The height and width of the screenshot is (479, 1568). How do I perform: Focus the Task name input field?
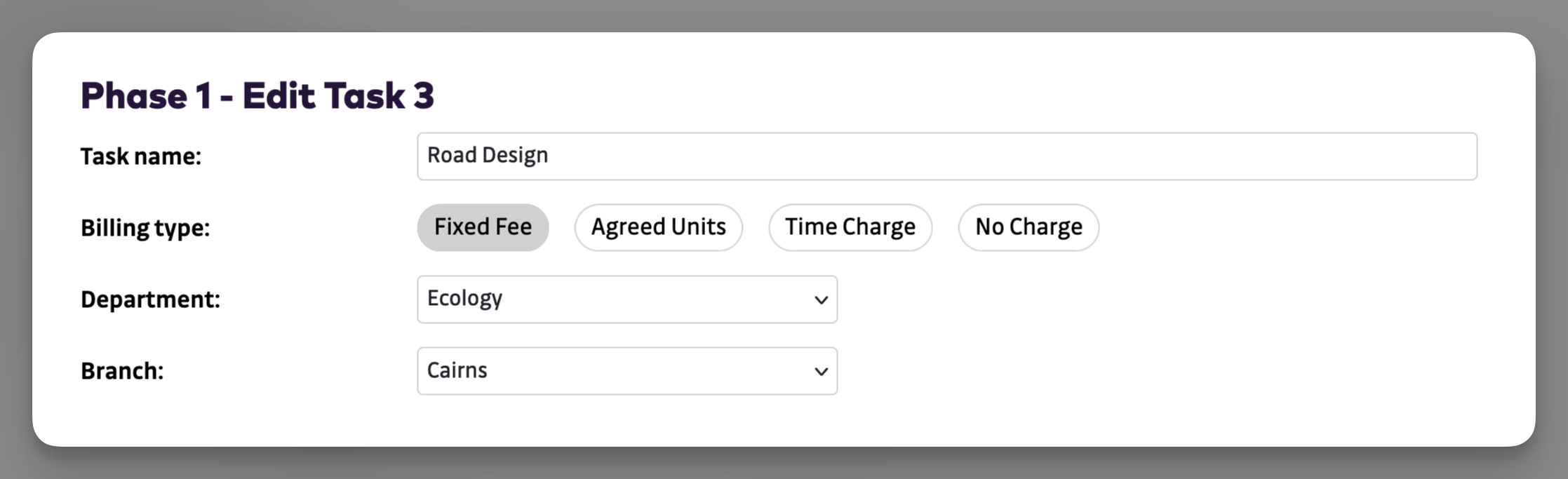pos(946,156)
